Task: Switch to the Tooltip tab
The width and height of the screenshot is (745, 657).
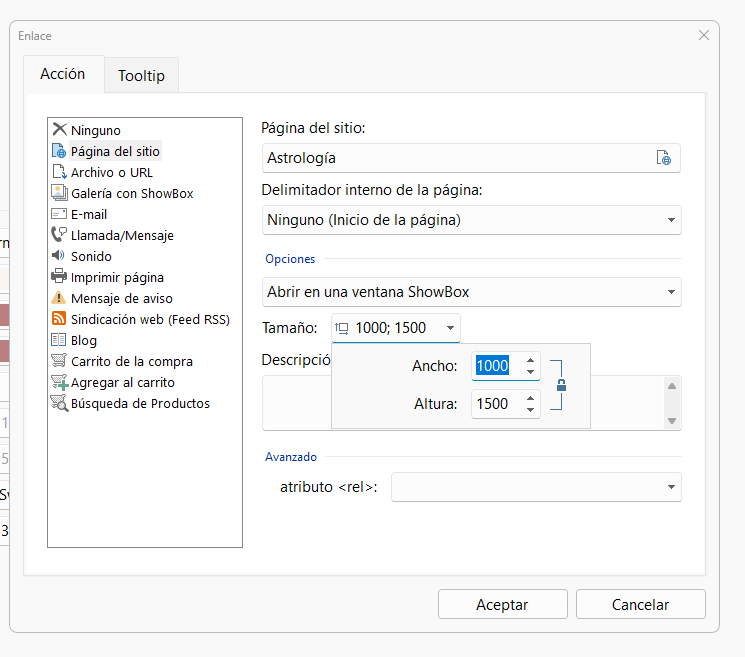Action: click(x=141, y=75)
